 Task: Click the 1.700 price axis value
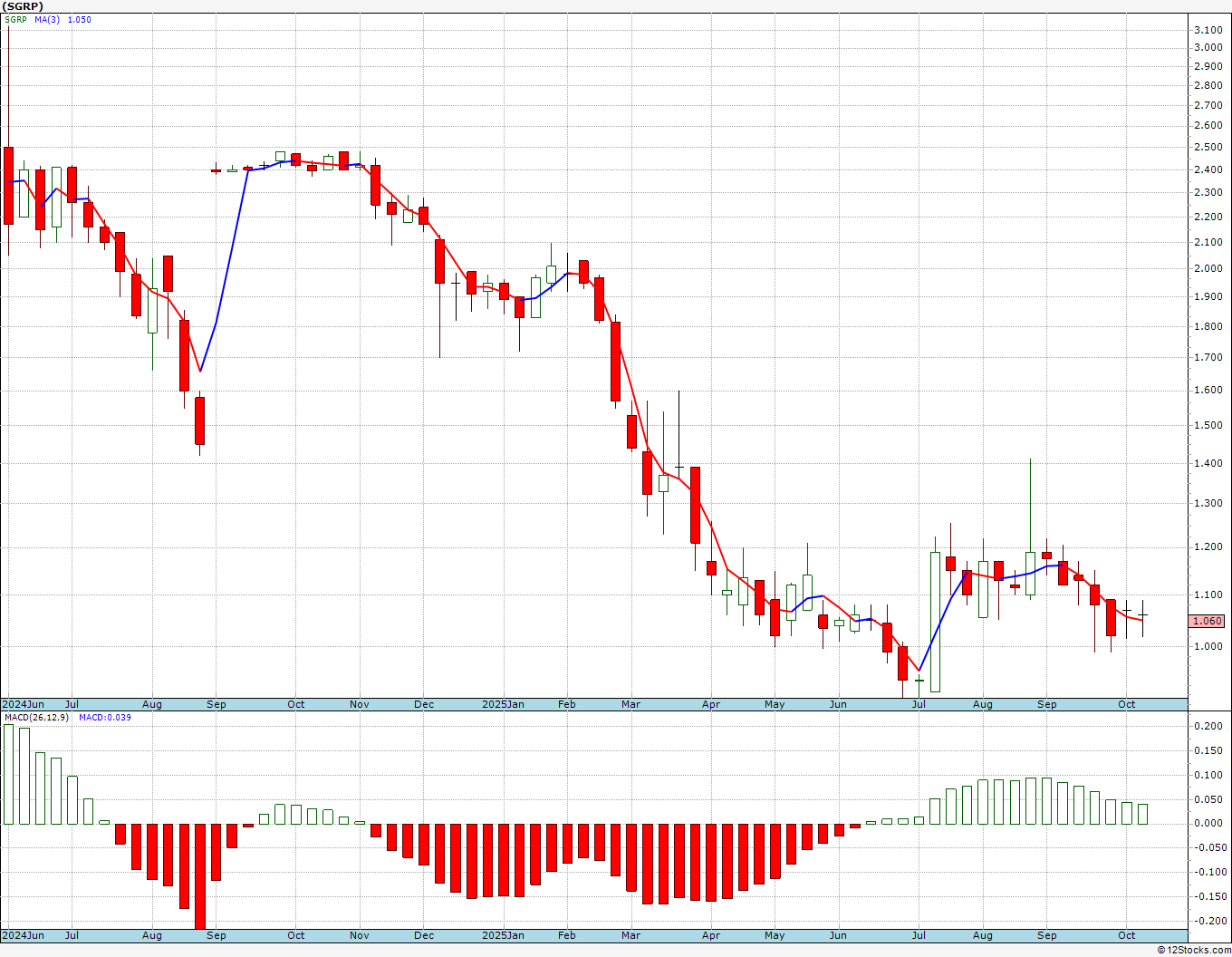(x=1208, y=357)
